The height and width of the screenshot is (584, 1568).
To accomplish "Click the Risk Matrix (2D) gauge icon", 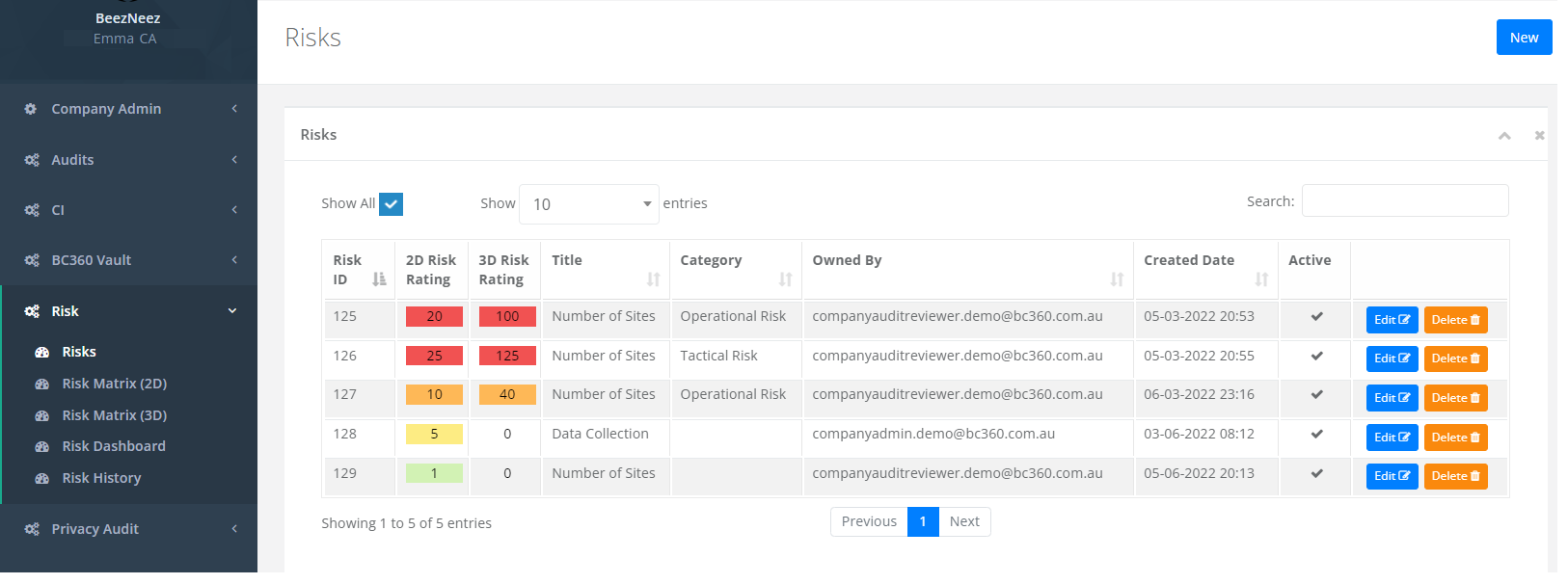I will tap(42, 384).
